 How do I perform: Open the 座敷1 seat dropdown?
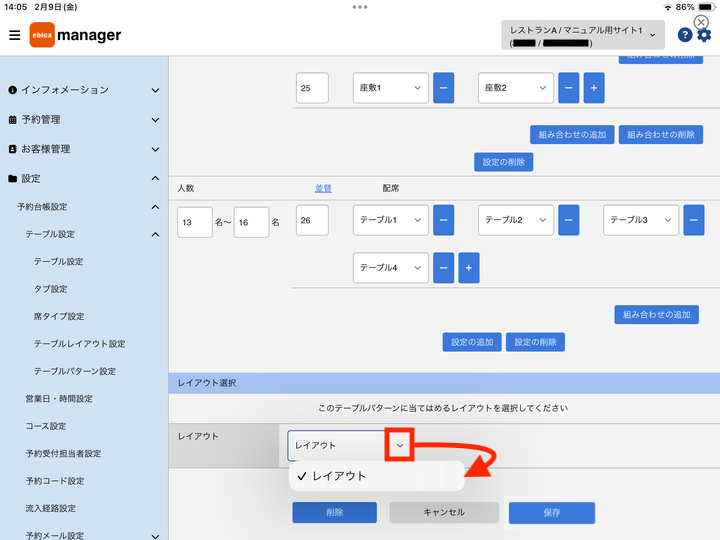pos(391,88)
